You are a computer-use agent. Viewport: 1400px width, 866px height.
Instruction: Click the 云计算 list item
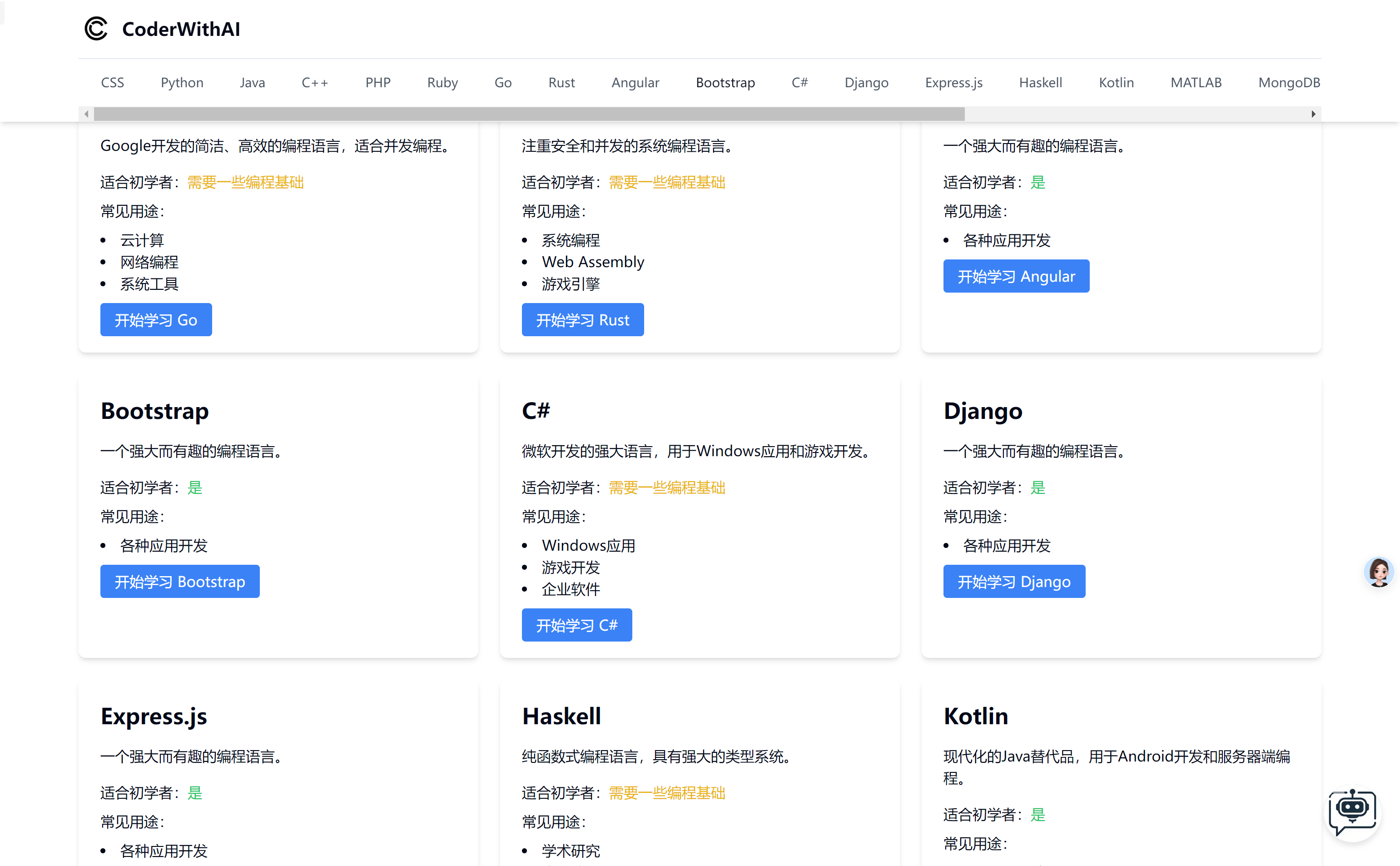coord(142,240)
